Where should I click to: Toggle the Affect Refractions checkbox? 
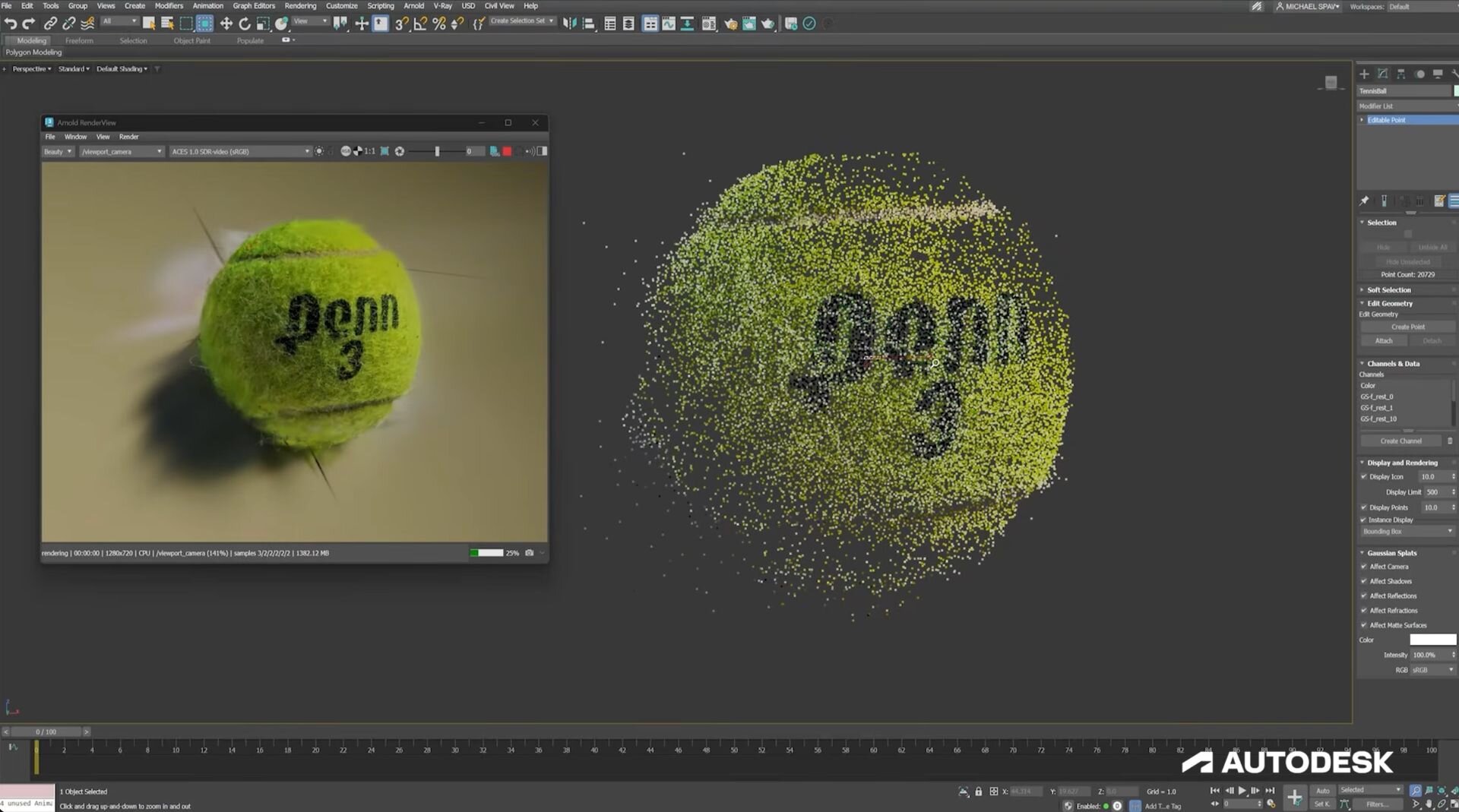tap(1364, 611)
